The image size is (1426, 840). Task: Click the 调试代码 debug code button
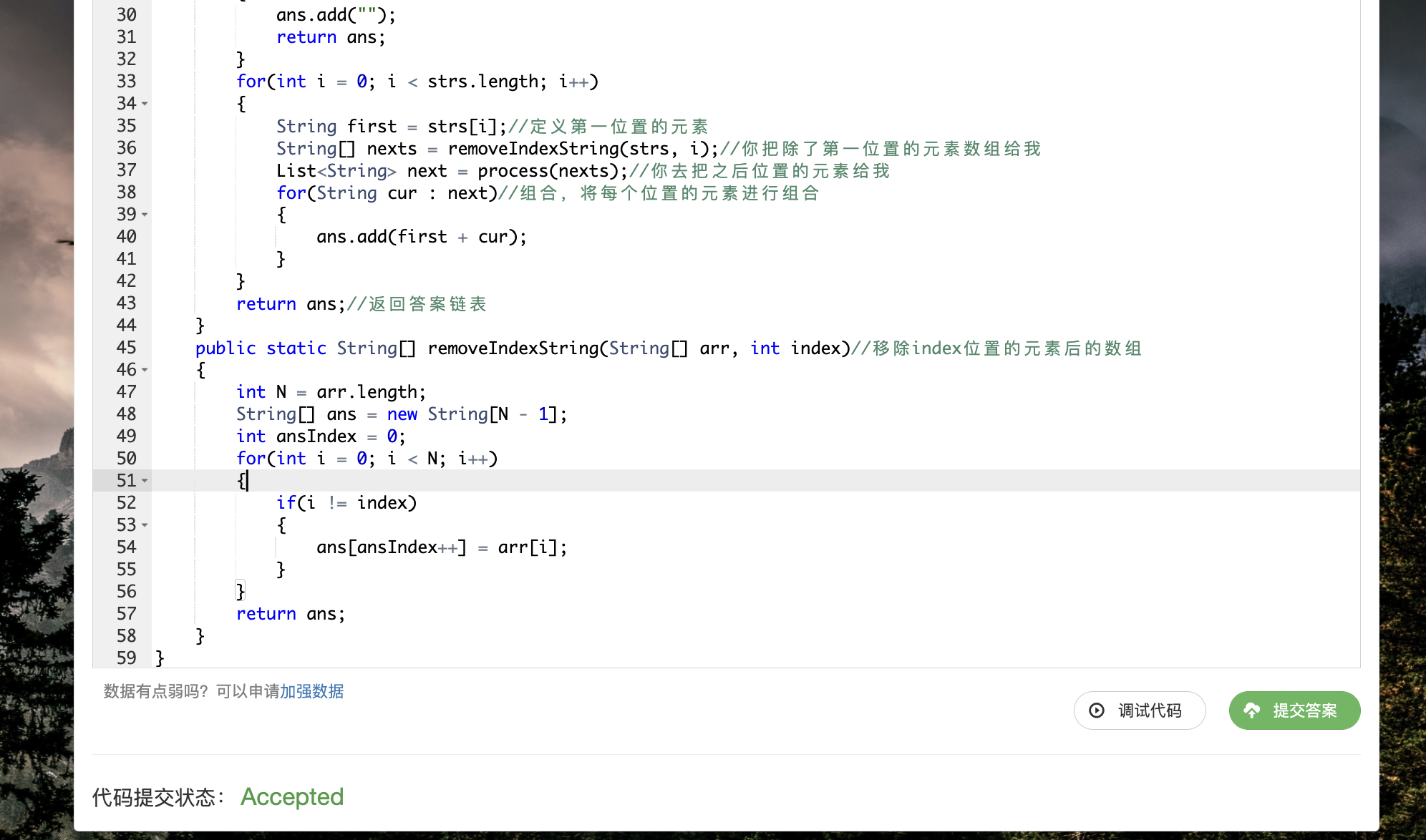[1140, 710]
